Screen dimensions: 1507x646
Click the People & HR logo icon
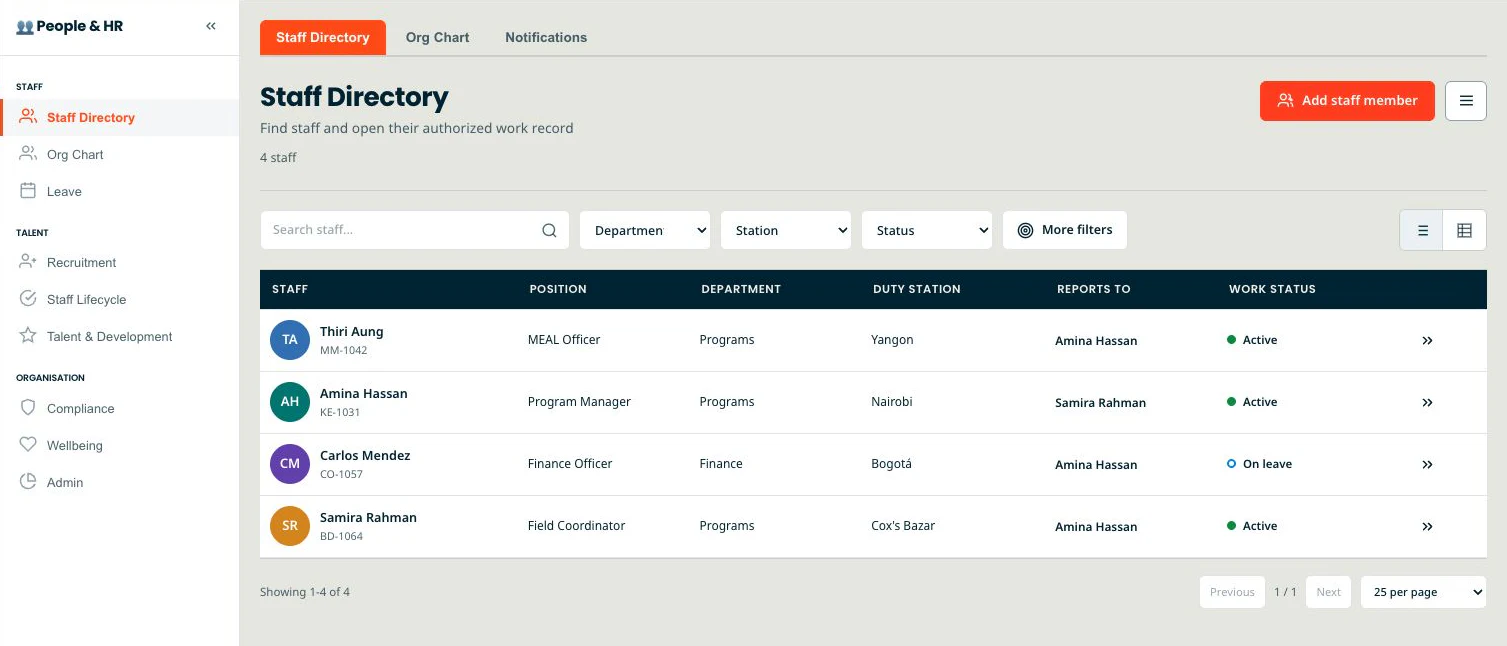[25, 27]
